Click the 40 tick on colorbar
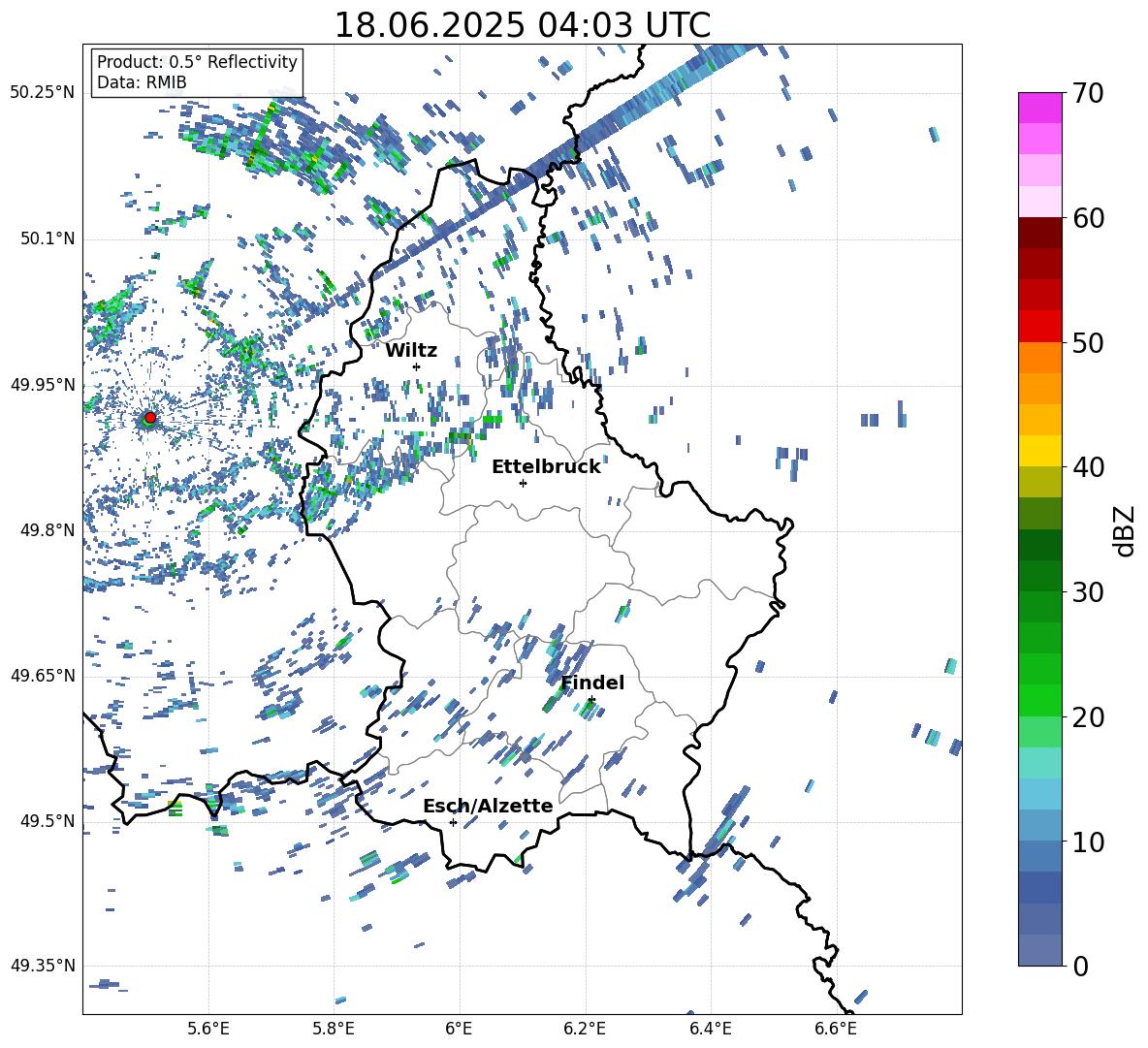Image resolution: width=1148 pixels, height=1048 pixels. coord(1088,467)
